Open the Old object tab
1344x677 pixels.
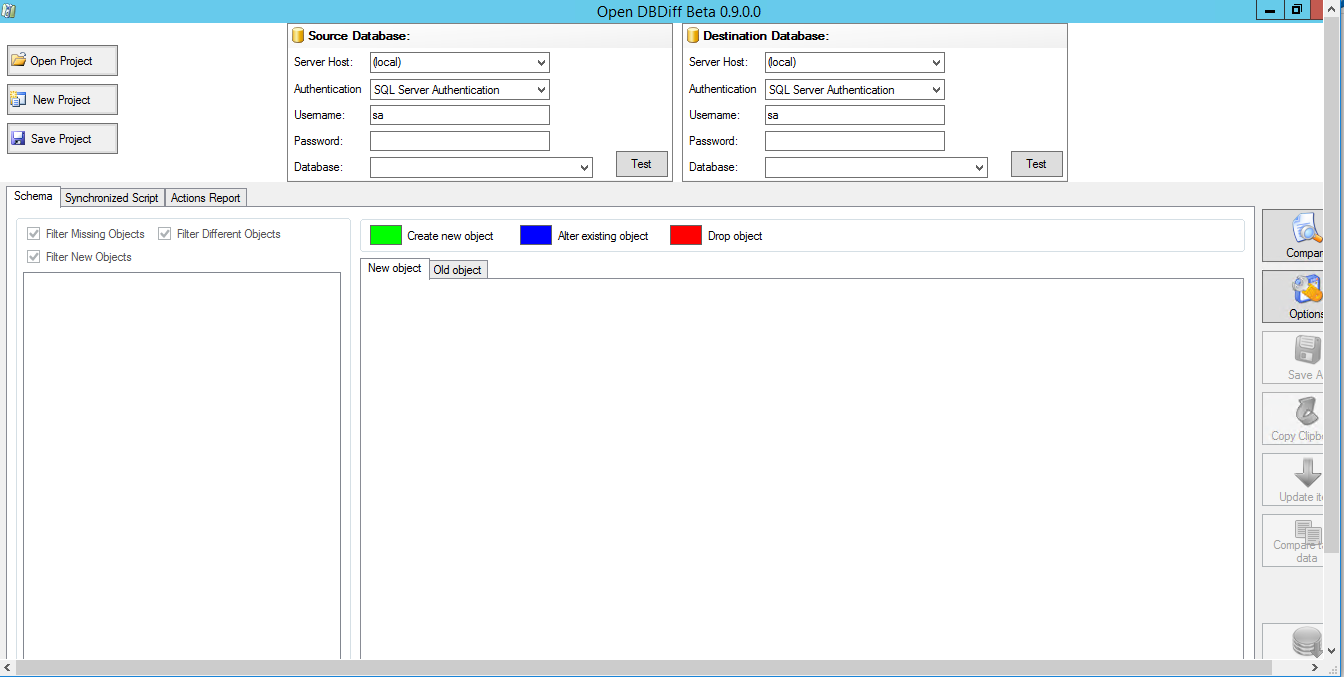pos(457,270)
